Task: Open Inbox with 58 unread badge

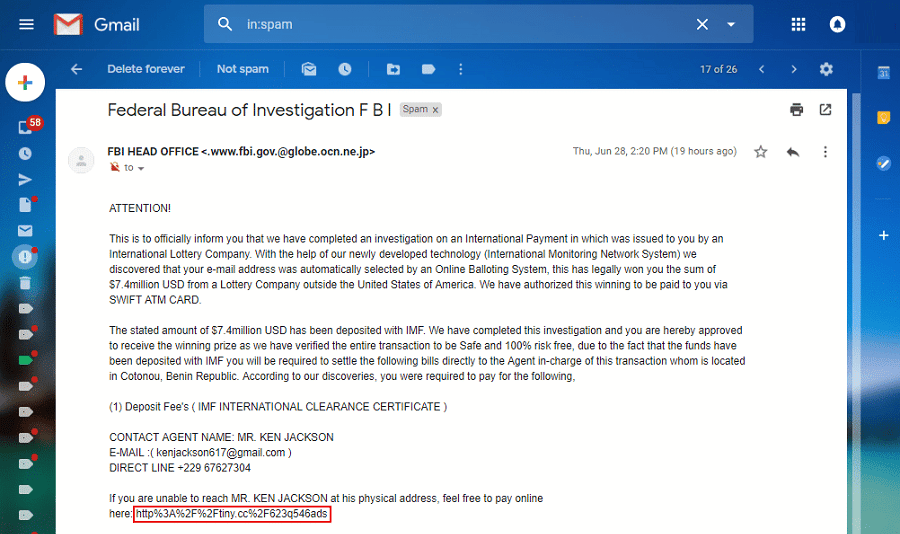Action: 27,126
